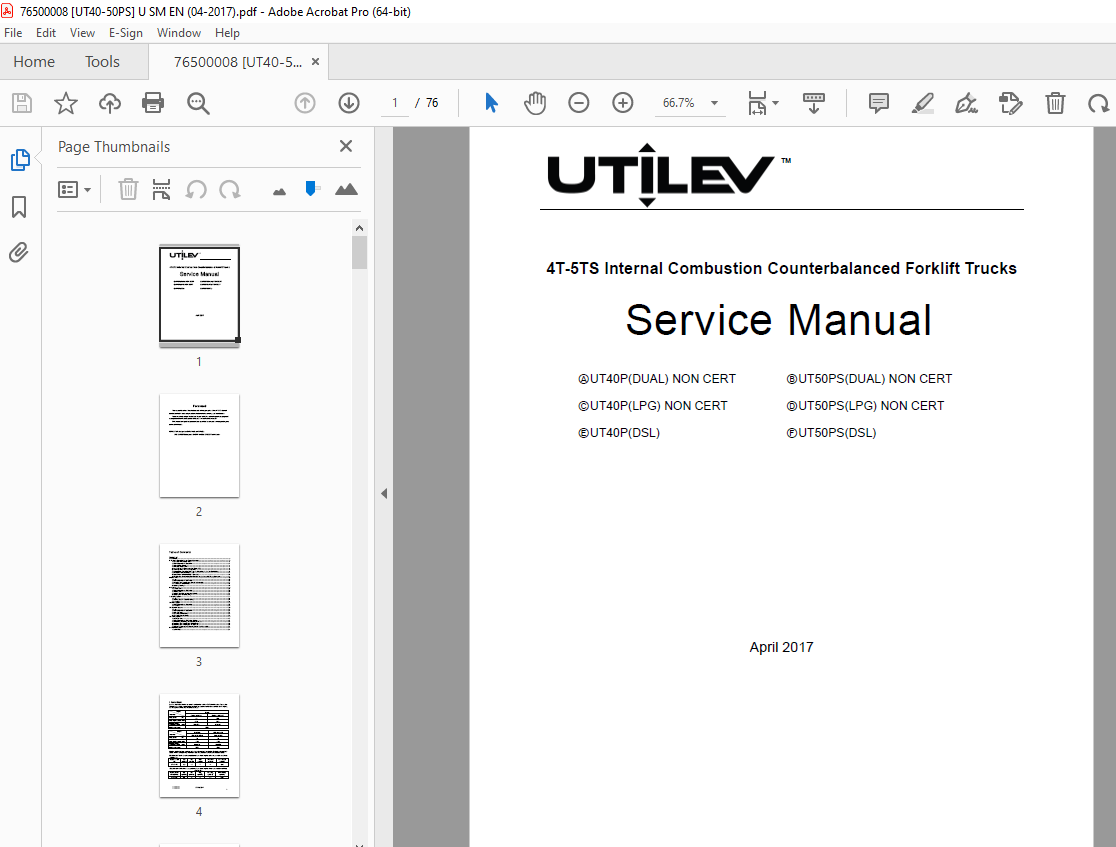The width and height of the screenshot is (1116, 847).
Task: Click the insert pages icon in thumbnails
Action: click(x=162, y=189)
